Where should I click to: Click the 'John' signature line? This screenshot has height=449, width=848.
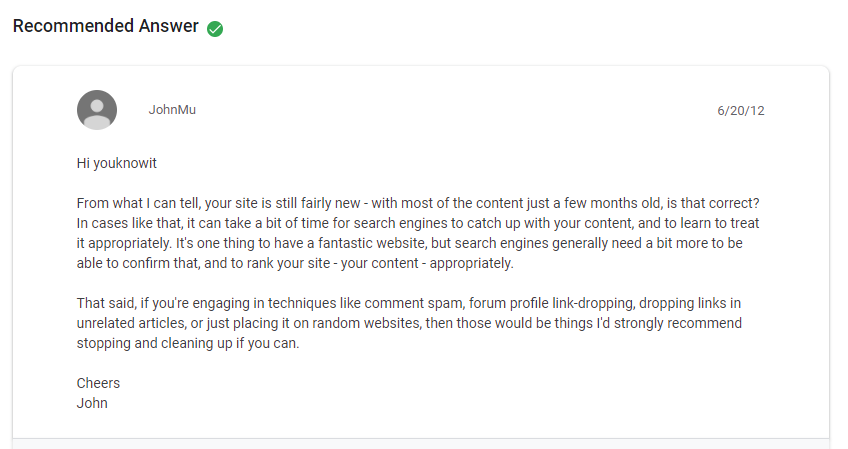click(x=92, y=403)
